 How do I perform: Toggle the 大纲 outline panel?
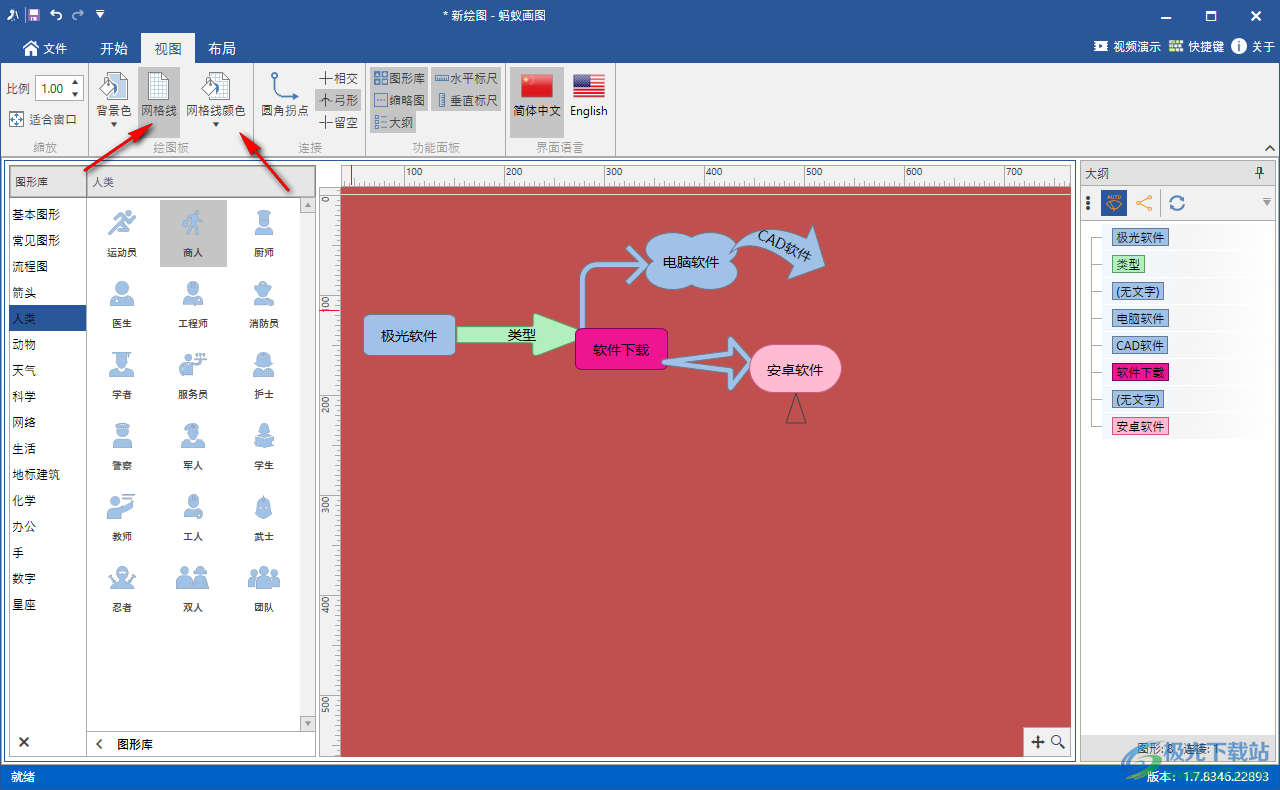pos(393,122)
